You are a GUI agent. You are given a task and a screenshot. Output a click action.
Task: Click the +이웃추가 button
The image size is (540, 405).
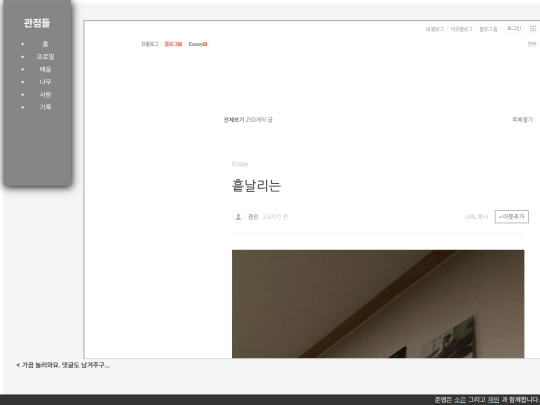point(512,217)
